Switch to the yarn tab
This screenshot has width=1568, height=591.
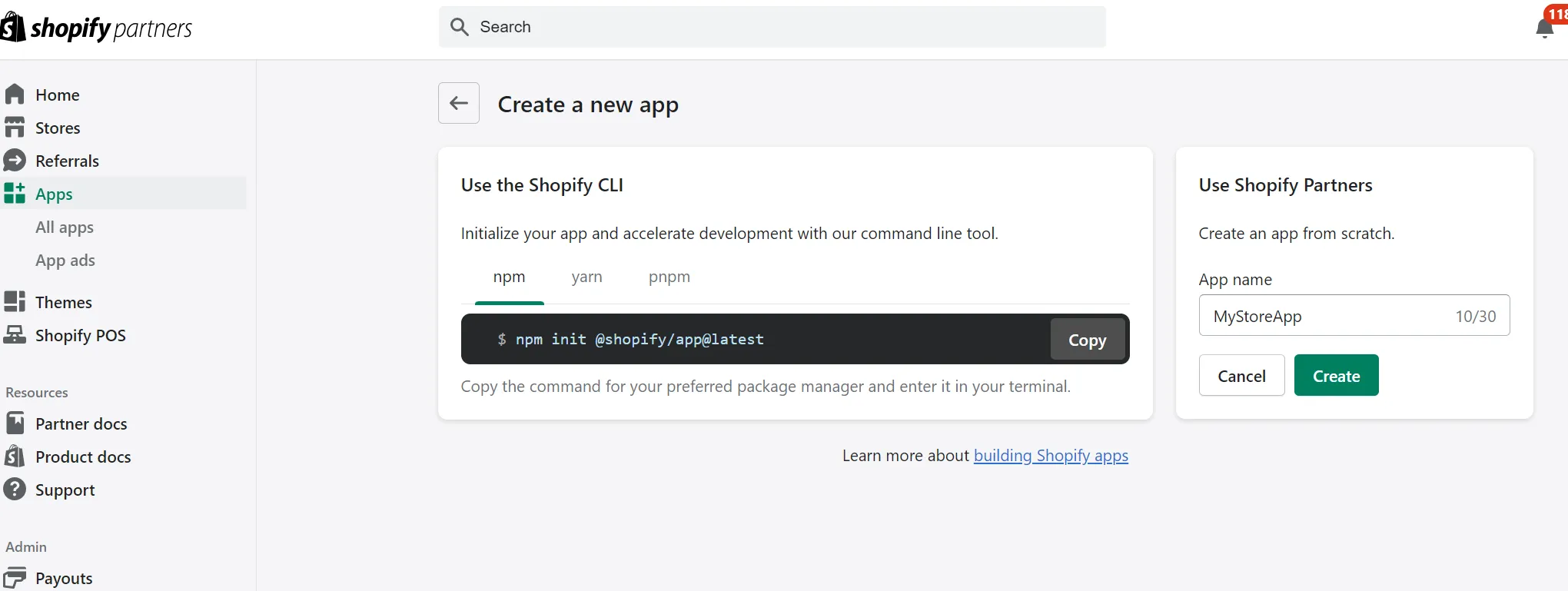[587, 277]
